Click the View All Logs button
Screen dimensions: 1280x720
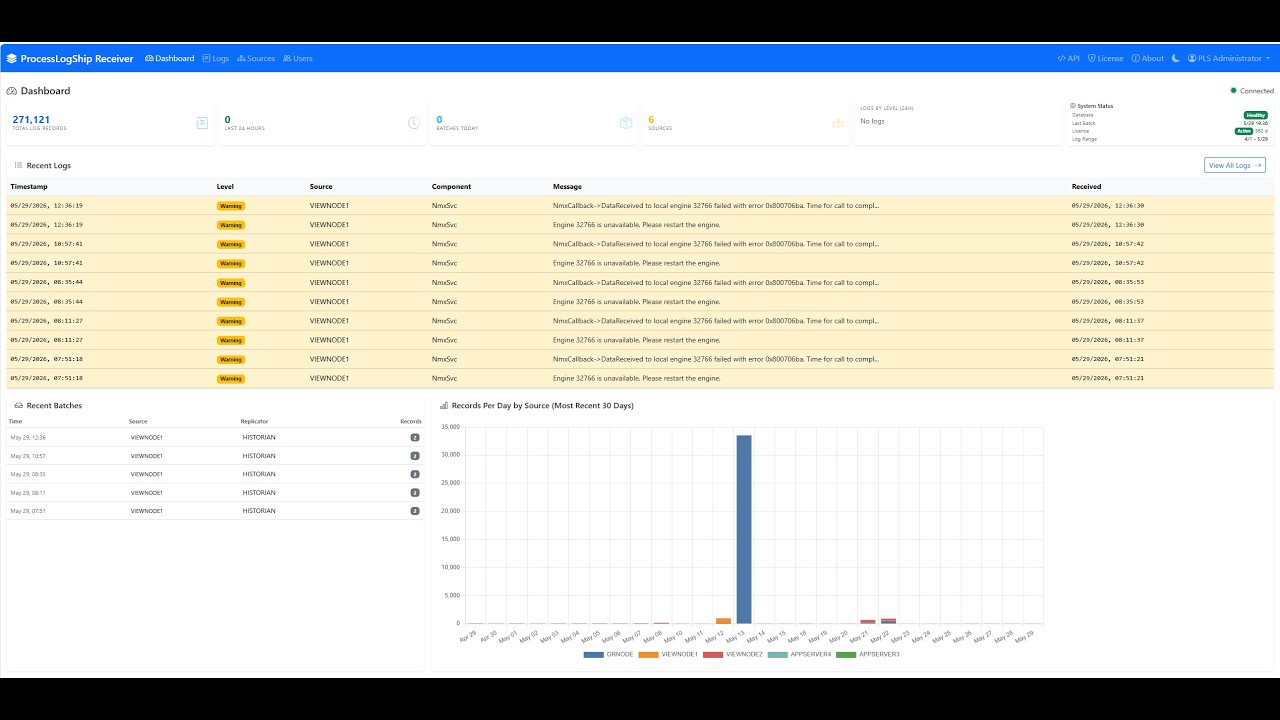[x=1235, y=165]
